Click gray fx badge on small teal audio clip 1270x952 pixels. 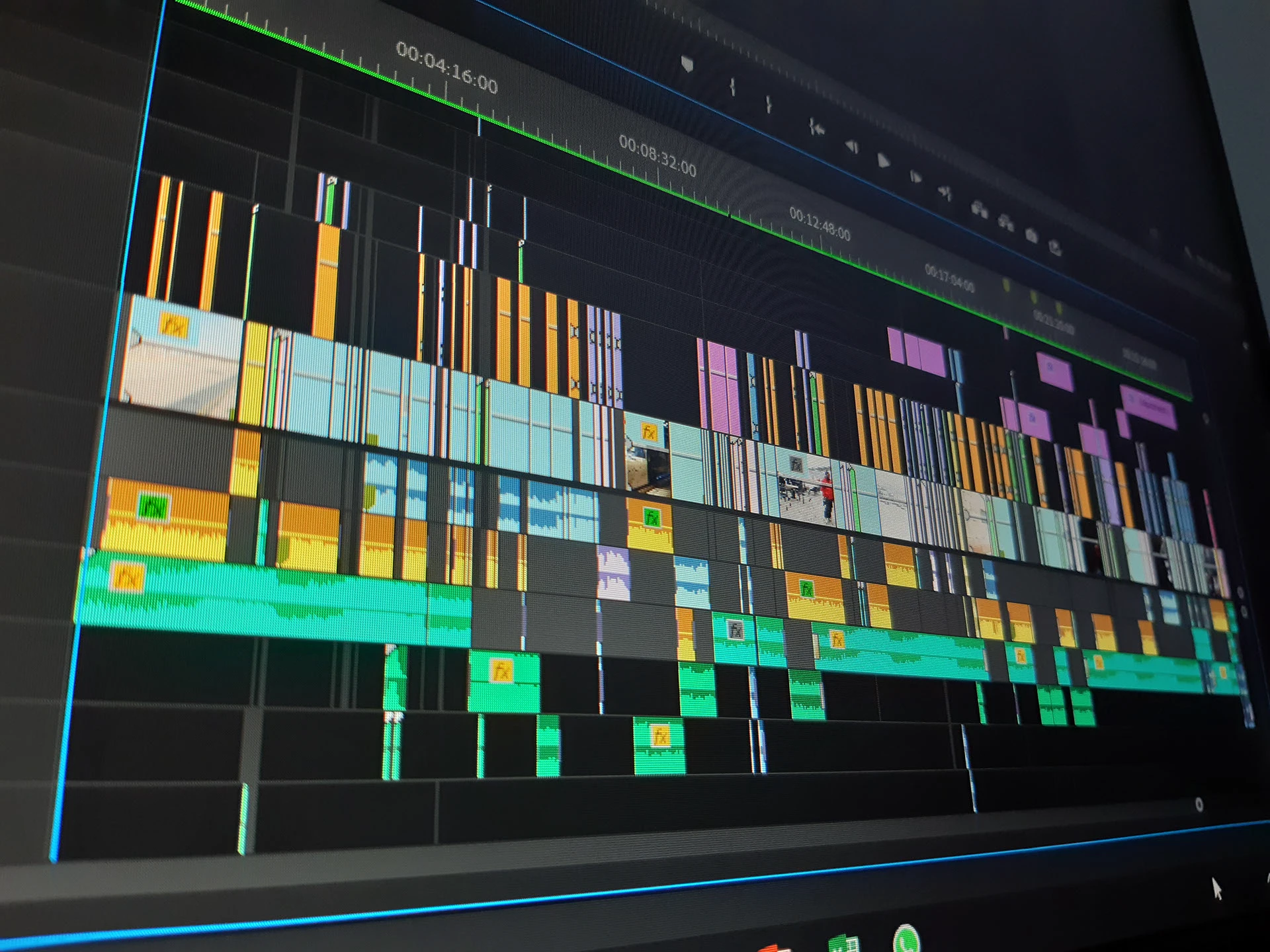[x=736, y=630]
